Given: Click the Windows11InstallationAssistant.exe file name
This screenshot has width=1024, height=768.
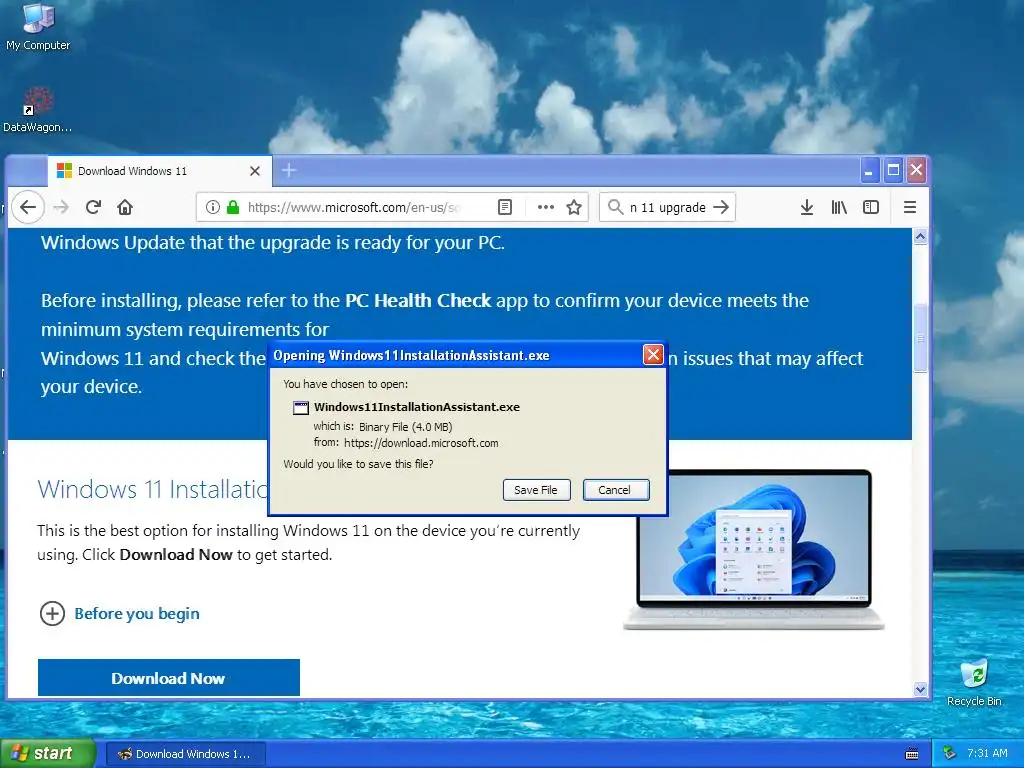Looking at the screenshot, I should 417,407.
